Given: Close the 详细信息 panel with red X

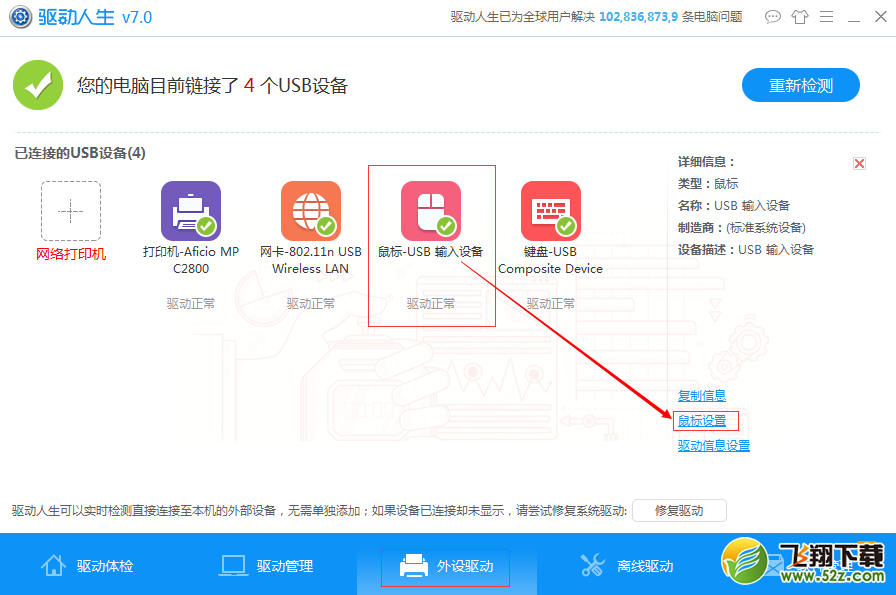Looking at the screenshot, I should click(x=859, y=163).
